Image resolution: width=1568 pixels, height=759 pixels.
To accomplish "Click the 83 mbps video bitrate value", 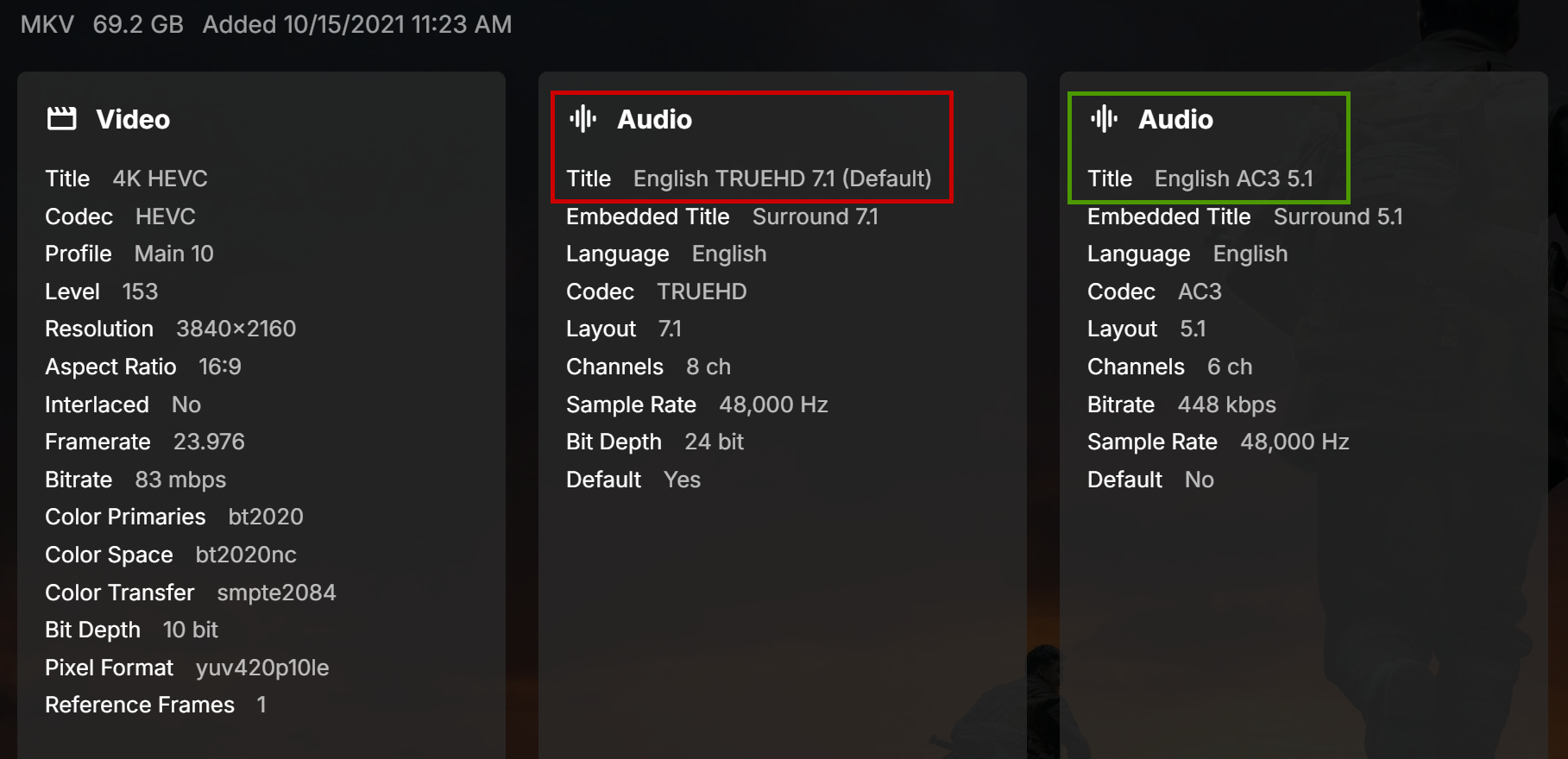I will [x=180, y=480].
